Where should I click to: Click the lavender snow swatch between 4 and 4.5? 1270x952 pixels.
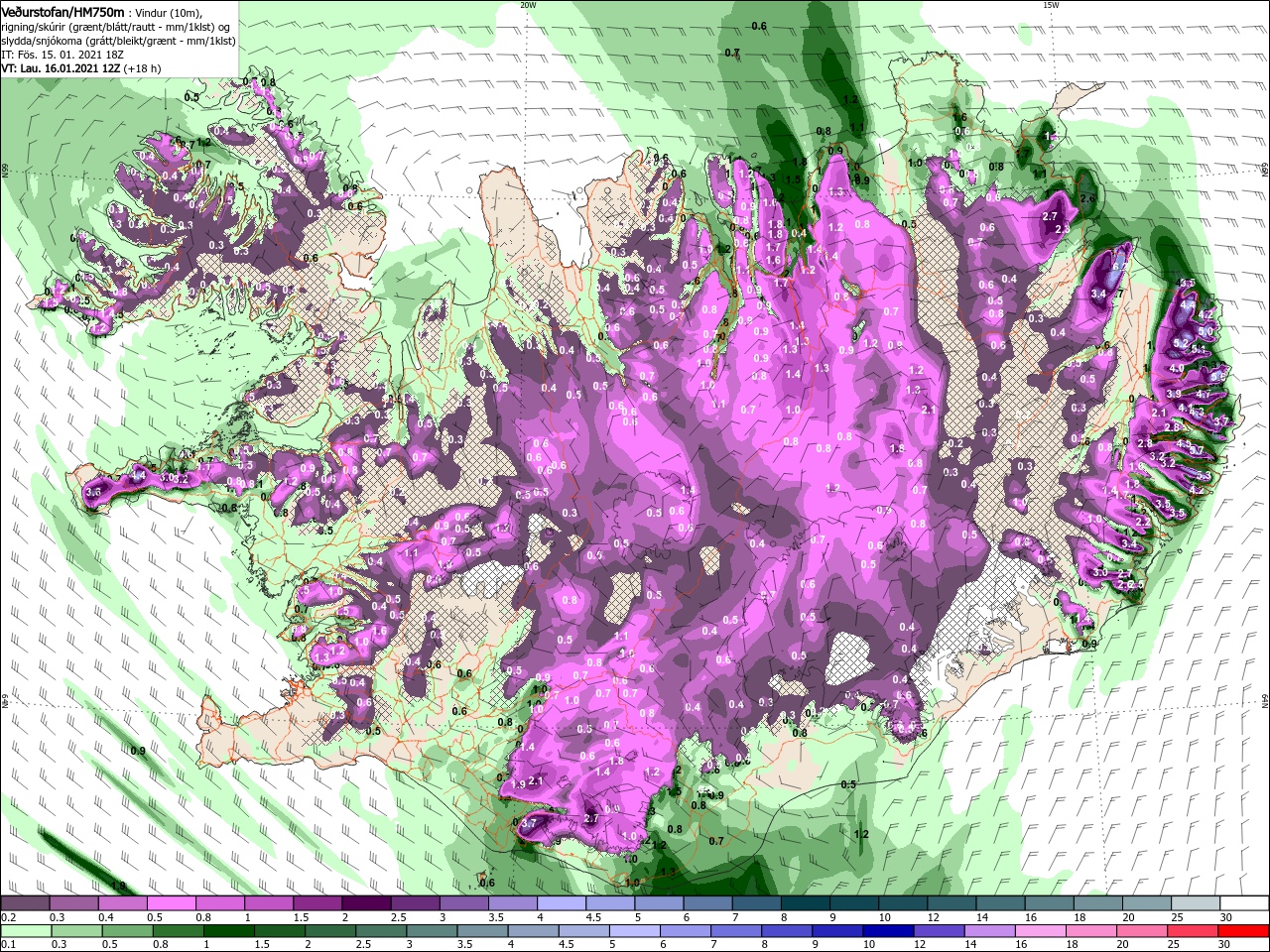(x=561, y=903)
